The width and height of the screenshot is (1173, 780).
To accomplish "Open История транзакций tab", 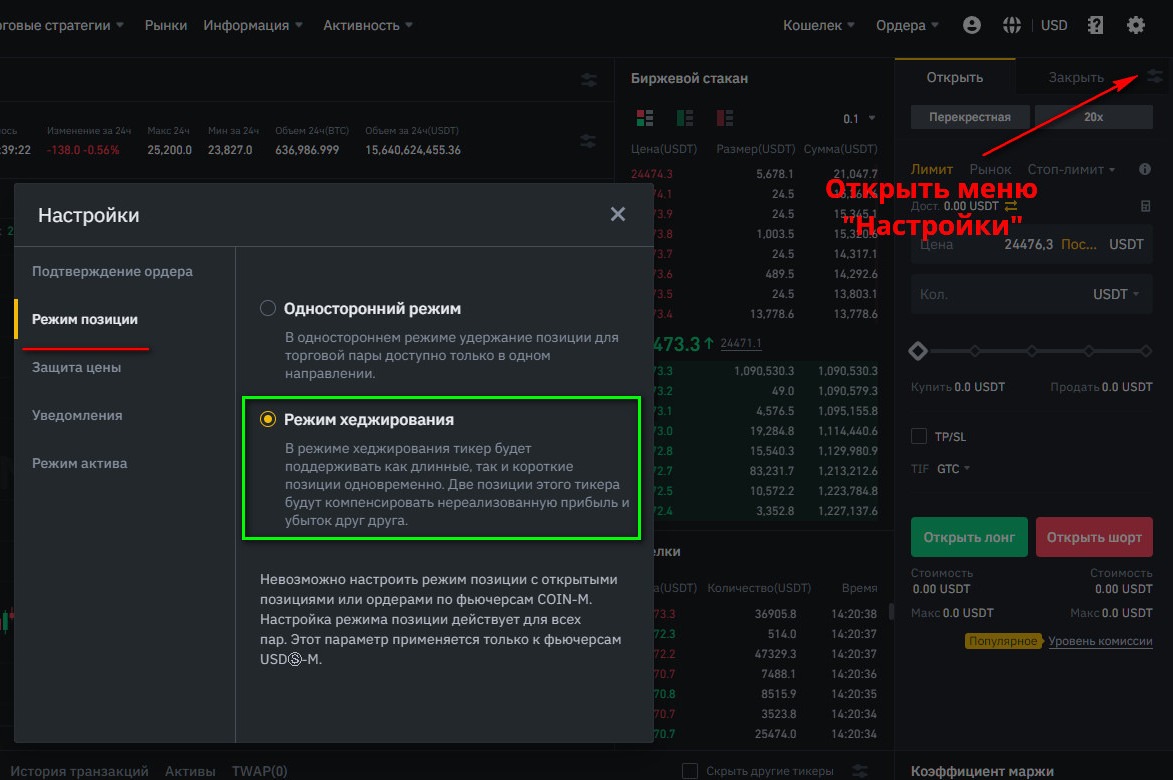I will point(79,770).
